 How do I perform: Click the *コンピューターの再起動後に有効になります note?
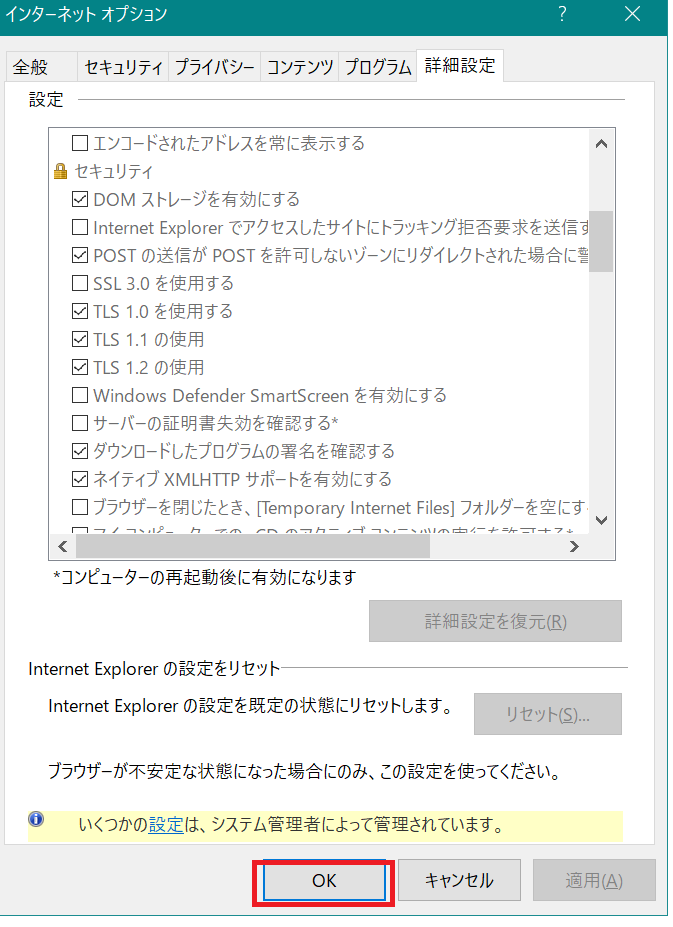coord(205,577)
